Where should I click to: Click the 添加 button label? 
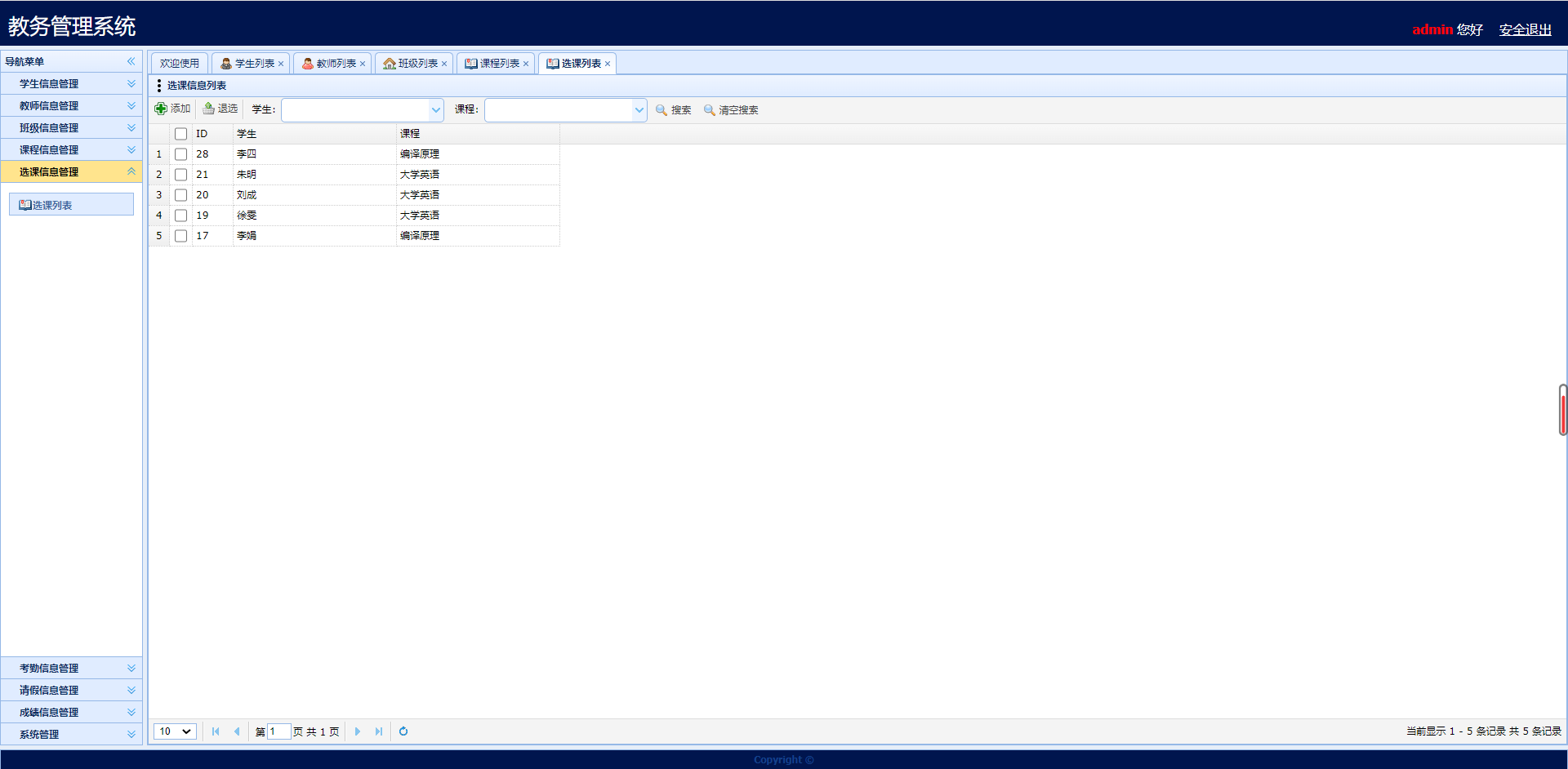180,109
